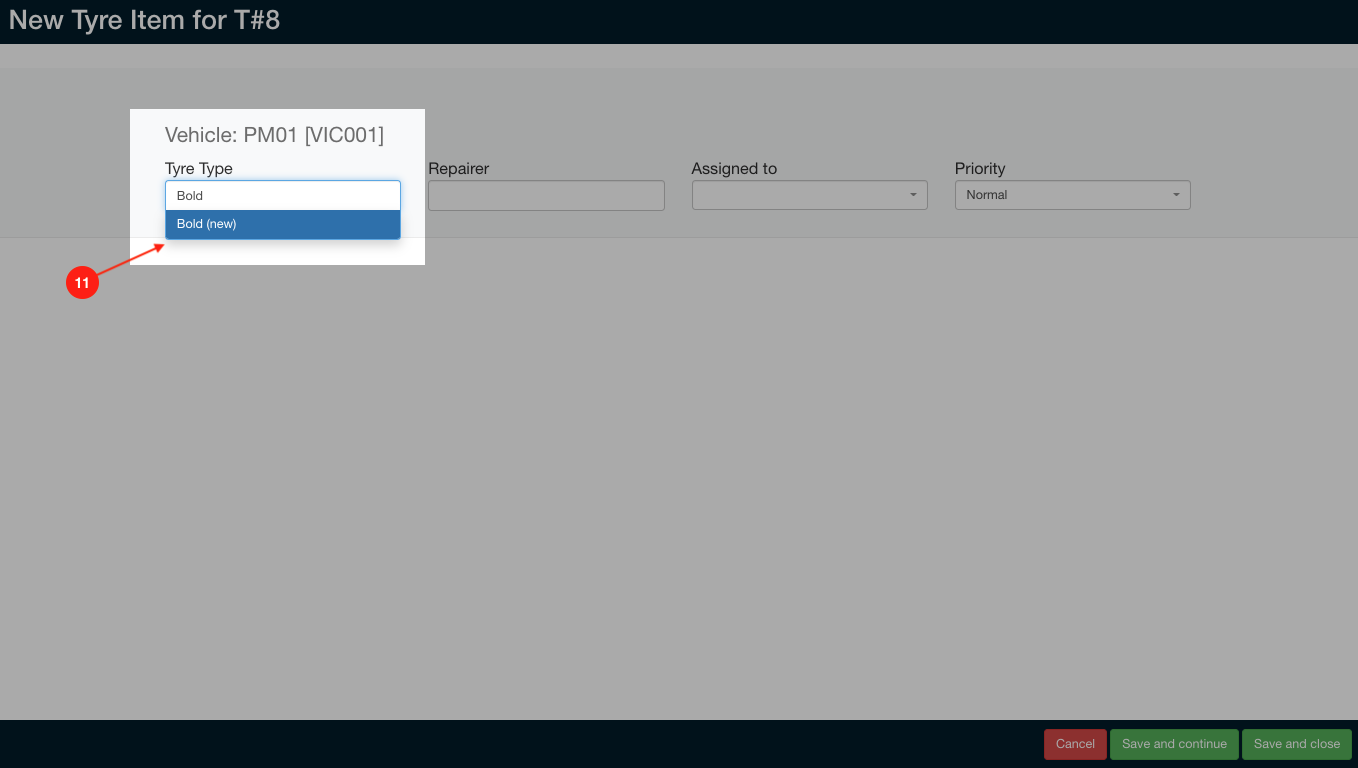Click the red step 11 marker
Screen dimensions: 1358x768
[82, 283]
